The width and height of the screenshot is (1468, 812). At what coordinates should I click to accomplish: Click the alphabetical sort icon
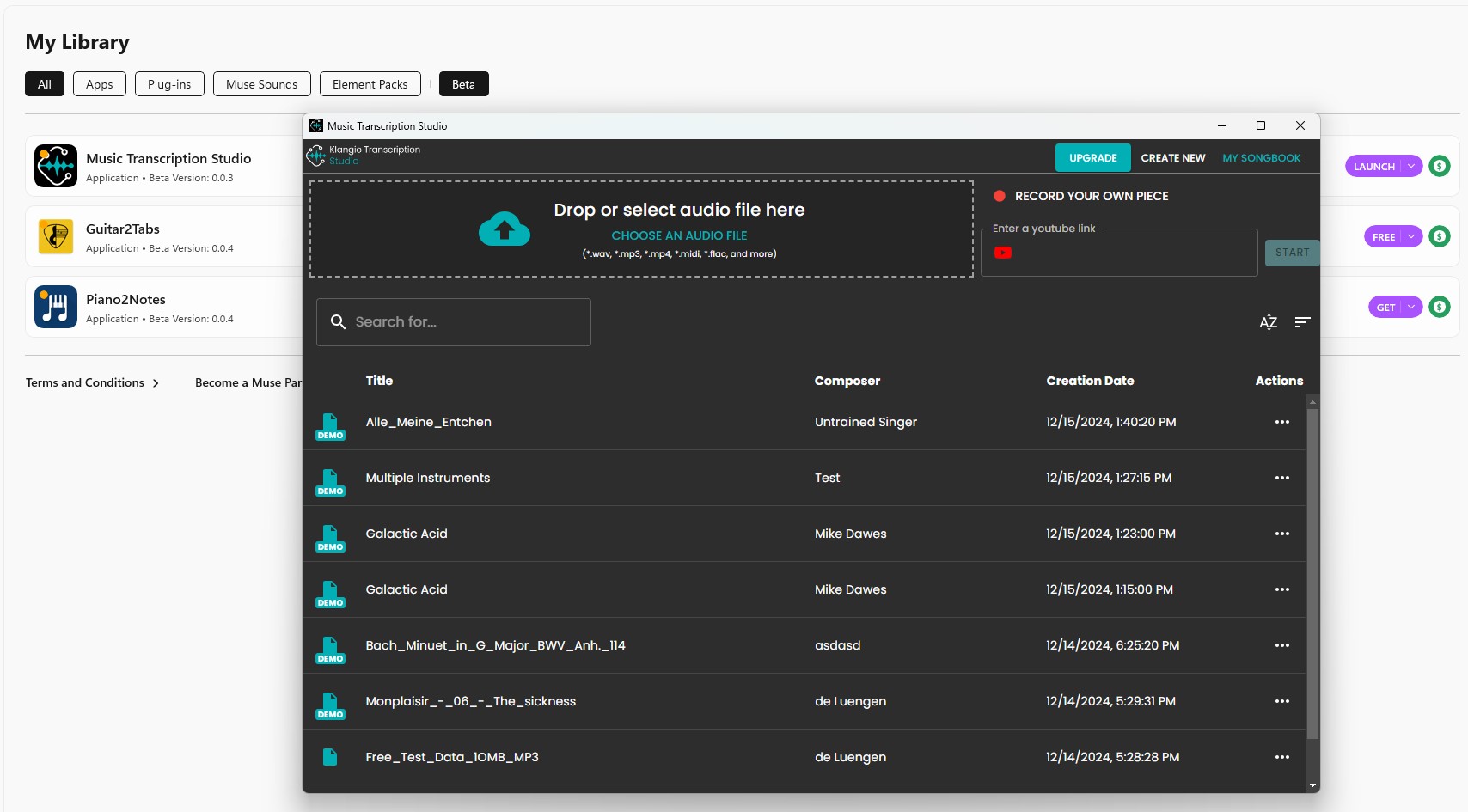1268,322
